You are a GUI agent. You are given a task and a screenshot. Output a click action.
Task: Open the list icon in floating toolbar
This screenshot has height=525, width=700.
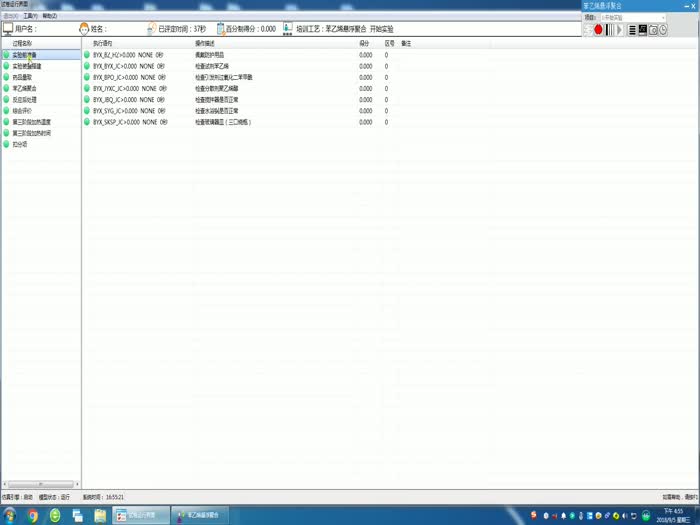point(631,30)
